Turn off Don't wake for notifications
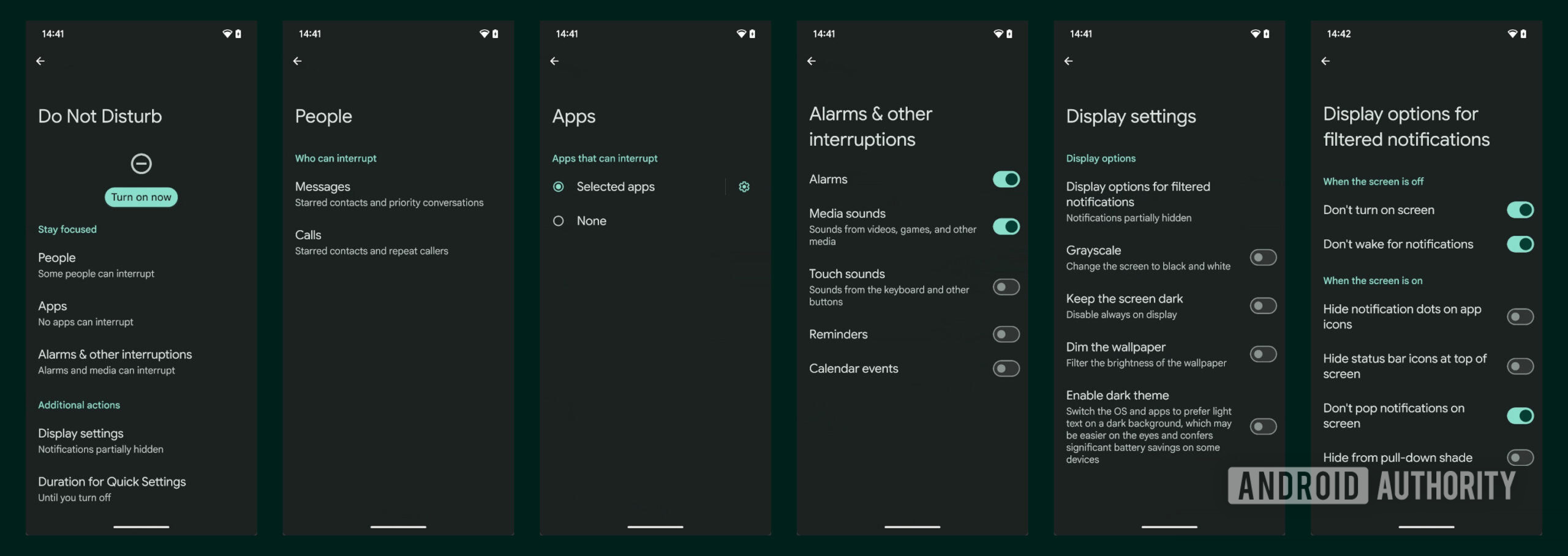This screenshot has width=1568, height=556. [1520, 244]
